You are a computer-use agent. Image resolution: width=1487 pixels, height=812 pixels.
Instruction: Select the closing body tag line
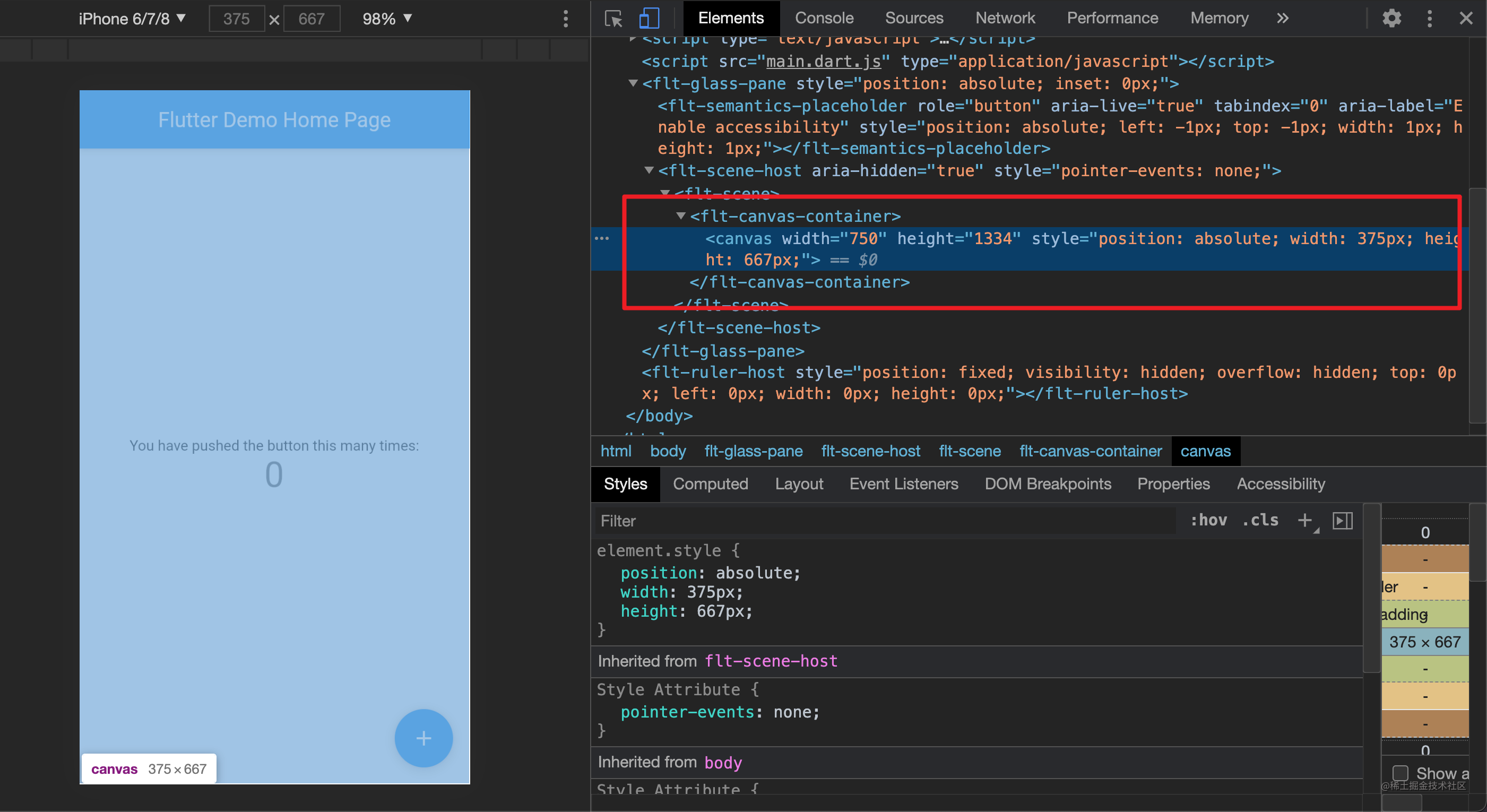(659, 416)
